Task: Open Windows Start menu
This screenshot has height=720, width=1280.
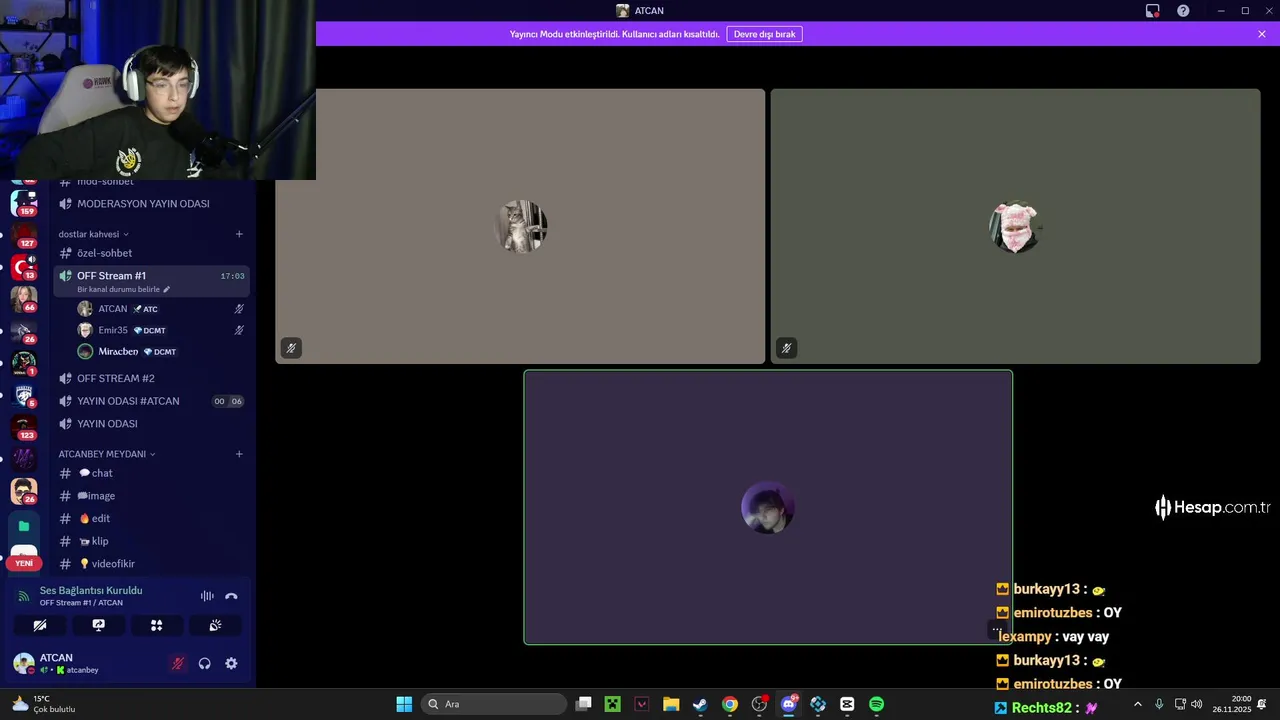Action: (x=404, y=704)
